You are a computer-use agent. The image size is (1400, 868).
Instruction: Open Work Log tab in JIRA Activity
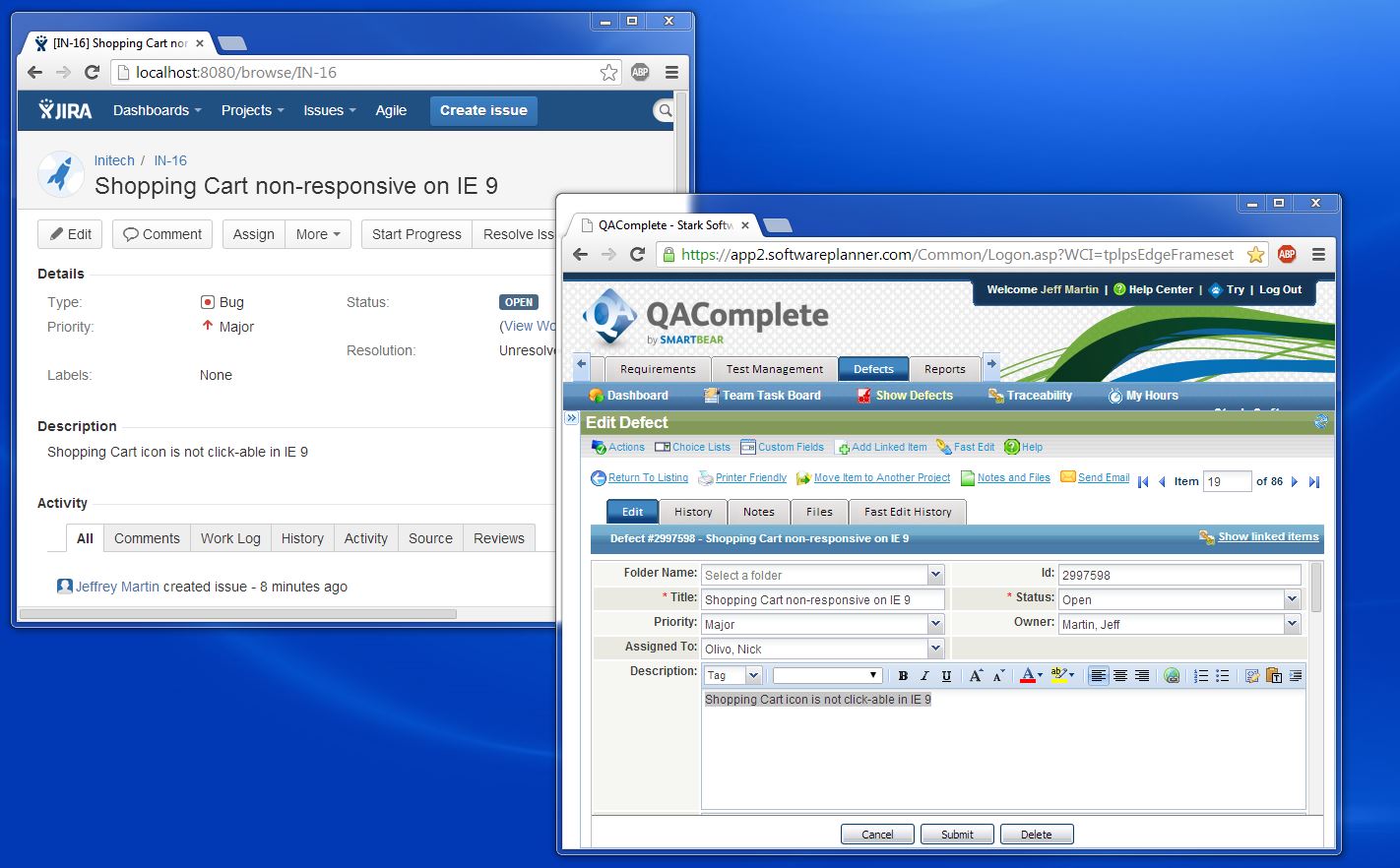pyautogui.click(x=230, y=538)
